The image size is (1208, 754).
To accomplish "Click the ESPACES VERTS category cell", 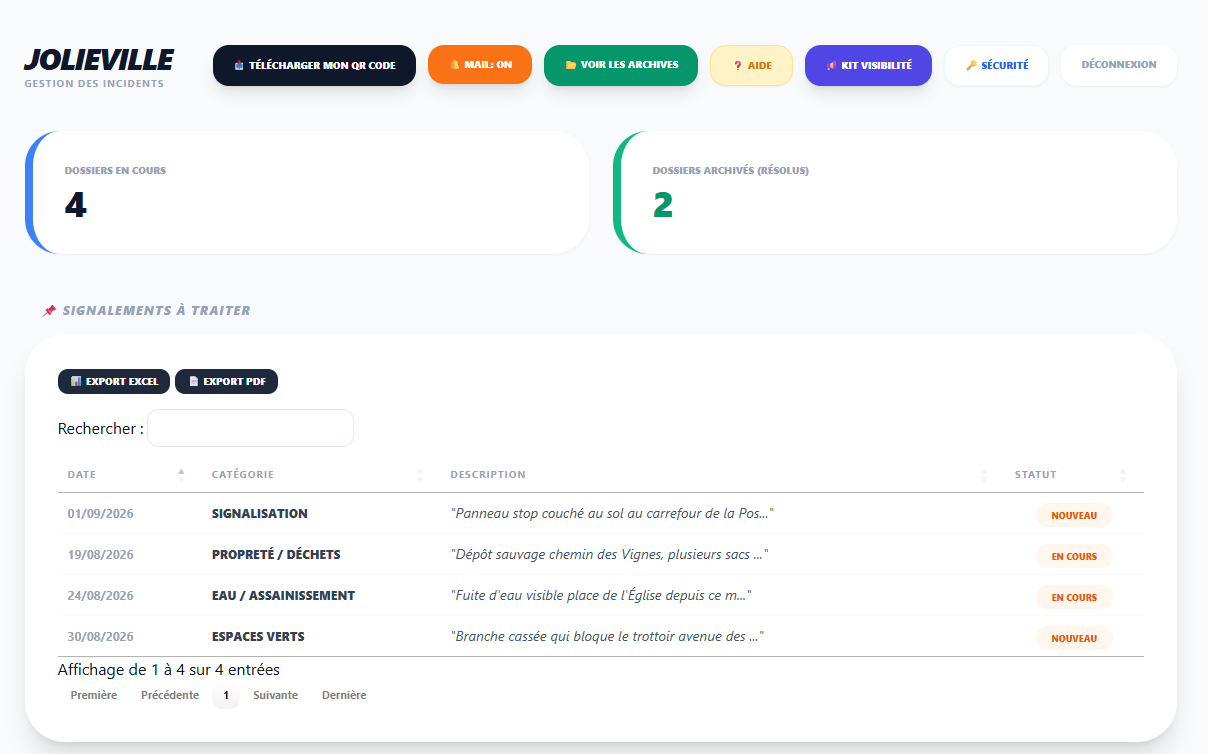I will click(x=258, y=637).
